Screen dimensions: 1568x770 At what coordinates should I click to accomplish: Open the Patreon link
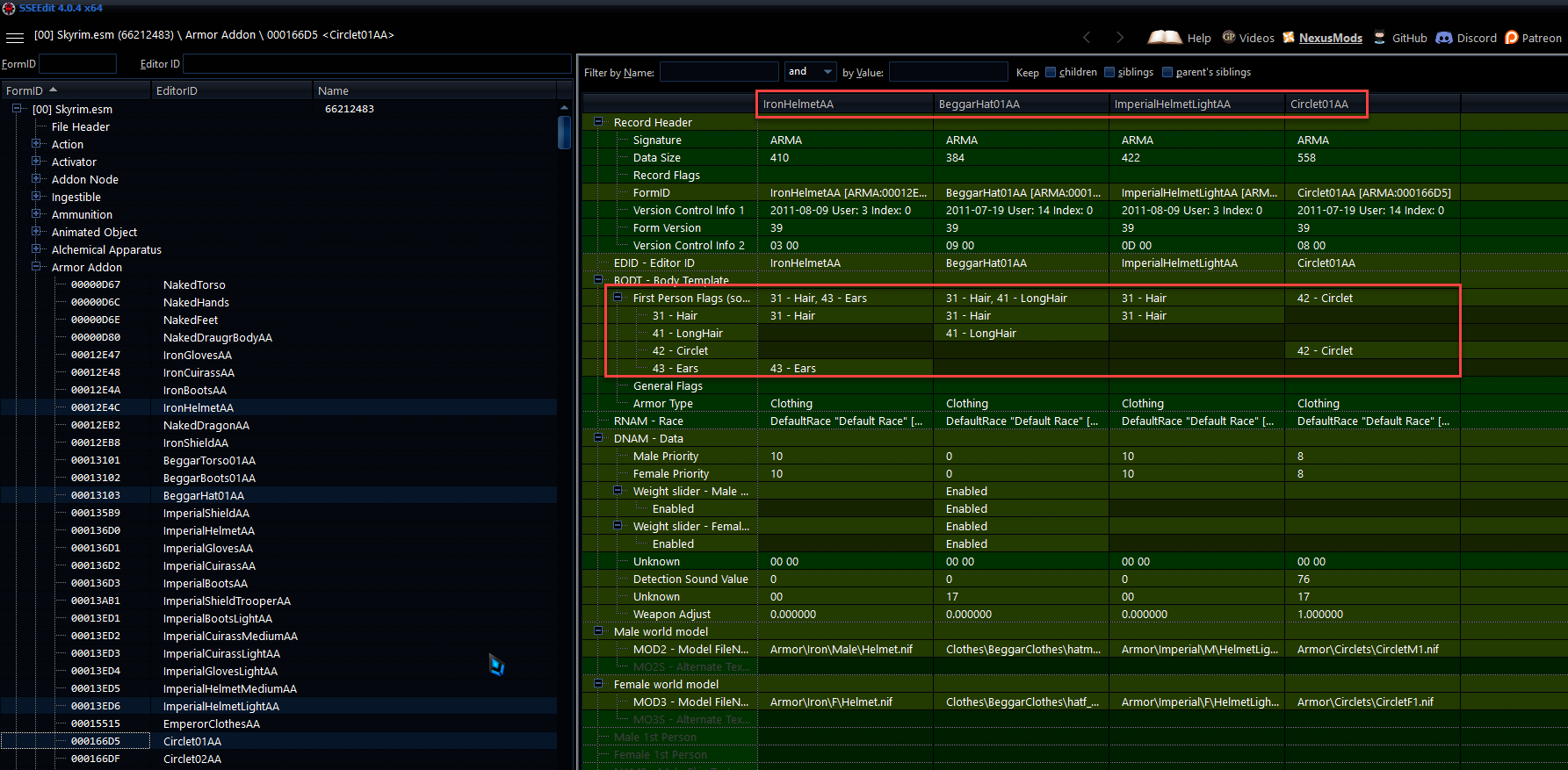1533,38
